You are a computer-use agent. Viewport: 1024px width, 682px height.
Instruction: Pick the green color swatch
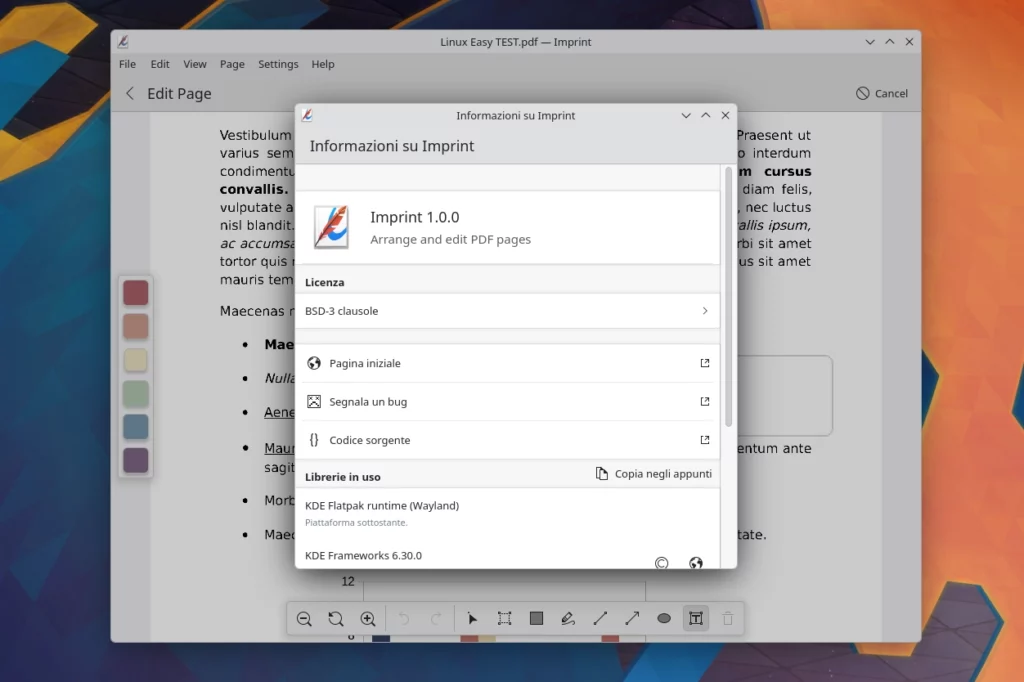136,393
